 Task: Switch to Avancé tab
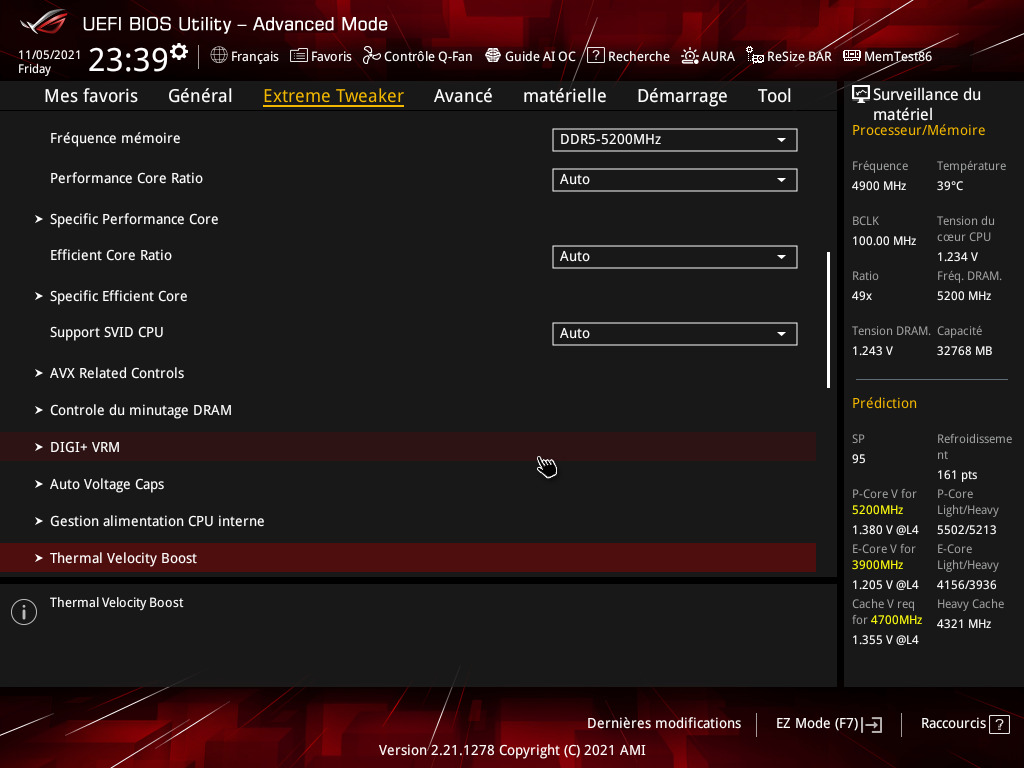tap(463, 96)
